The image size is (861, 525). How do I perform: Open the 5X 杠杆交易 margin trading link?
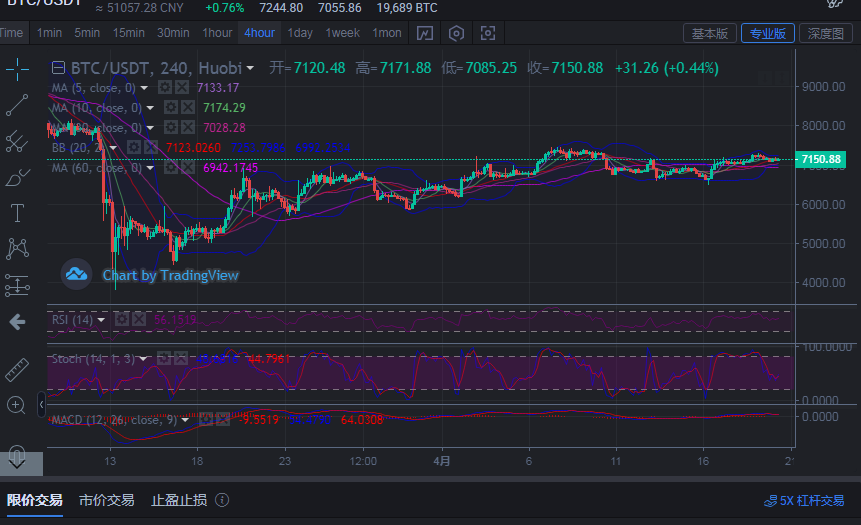click(804, 501)
